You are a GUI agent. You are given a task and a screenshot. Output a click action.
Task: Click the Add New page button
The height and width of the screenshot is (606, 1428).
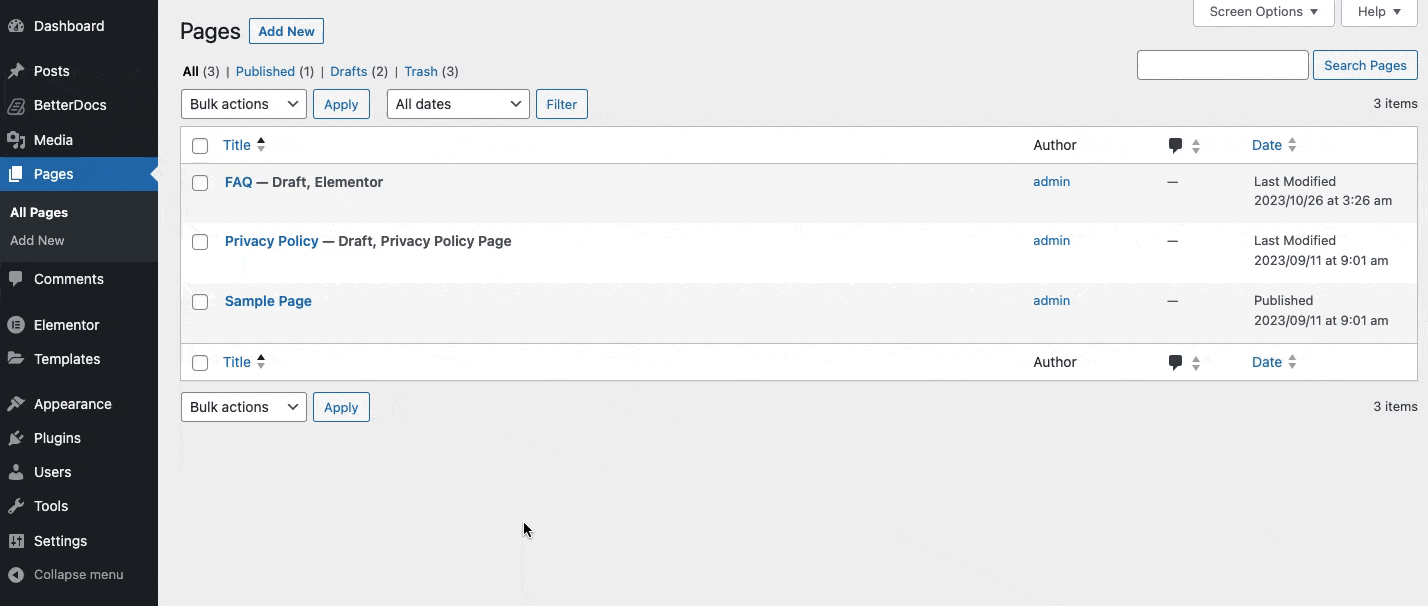point(286,31)
